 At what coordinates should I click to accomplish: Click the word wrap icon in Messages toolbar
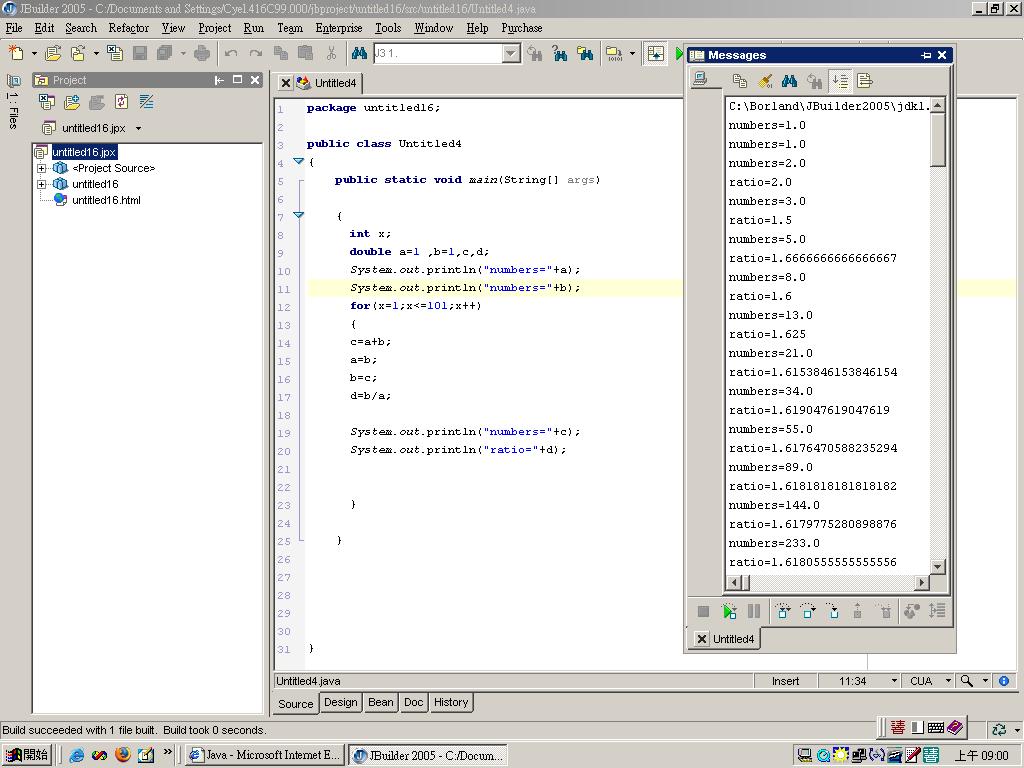point(865,81)
